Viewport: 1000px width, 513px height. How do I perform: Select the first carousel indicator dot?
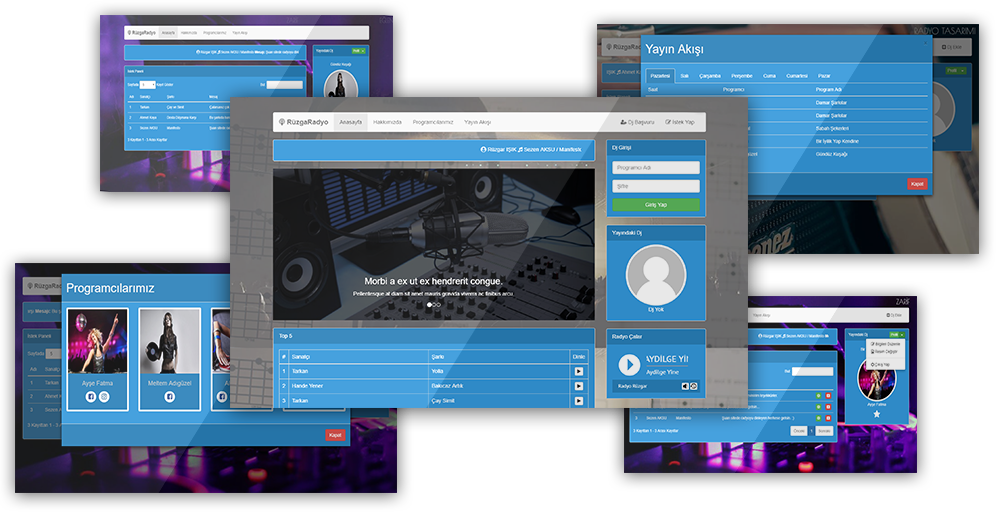click(x=430, y=305)
